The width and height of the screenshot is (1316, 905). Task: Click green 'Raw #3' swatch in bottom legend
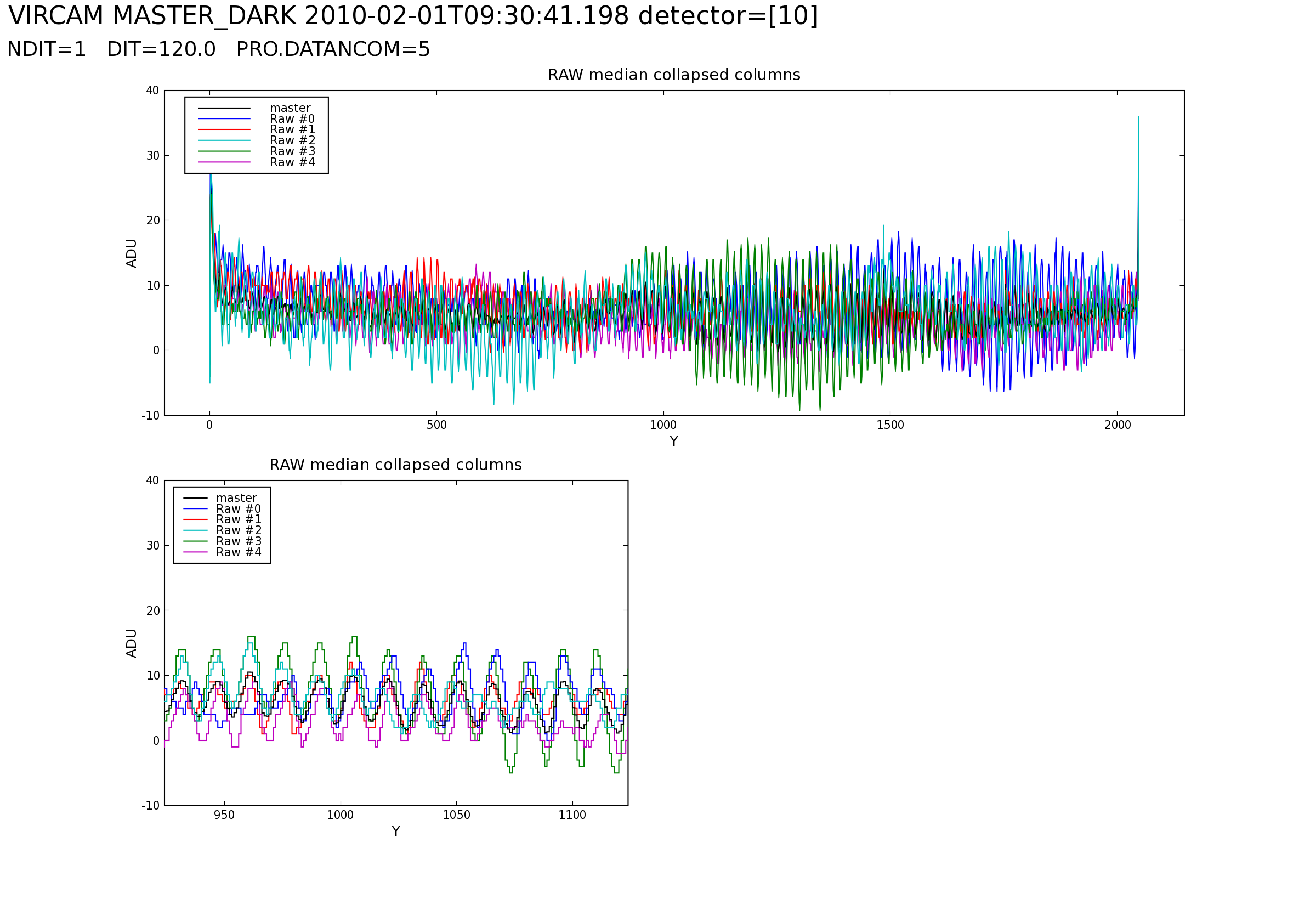point(196,541)
